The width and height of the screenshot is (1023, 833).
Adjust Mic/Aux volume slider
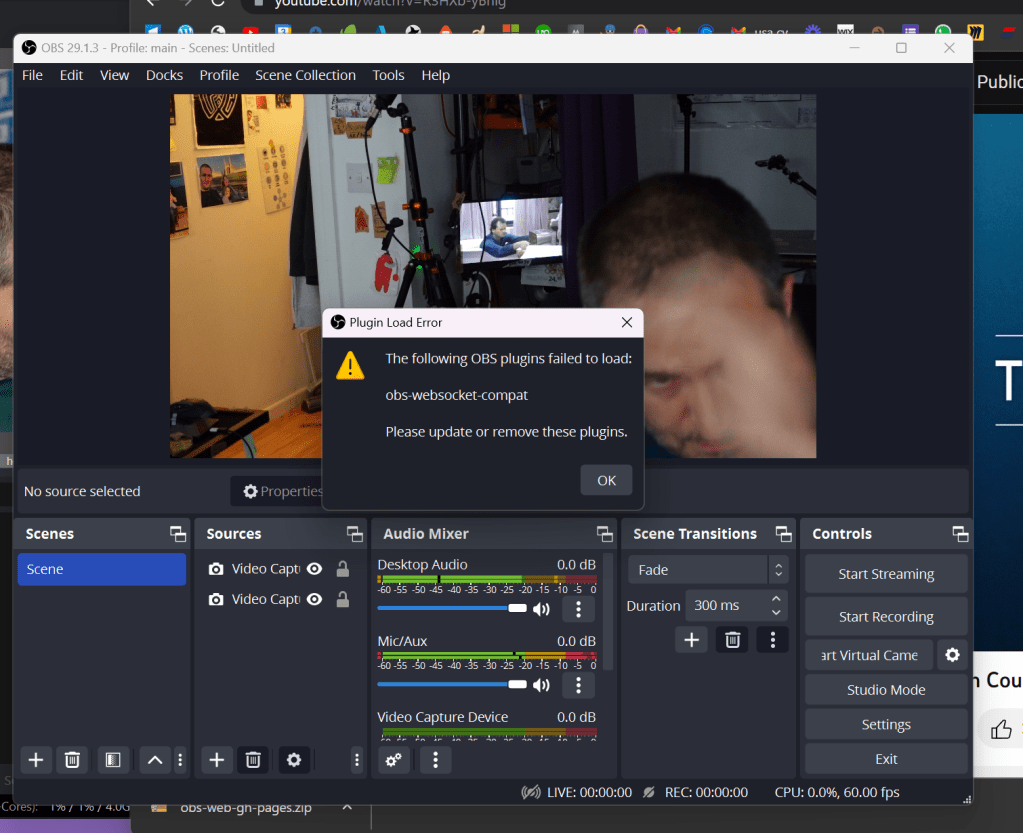pyautogui.click(x=452, y=684)
